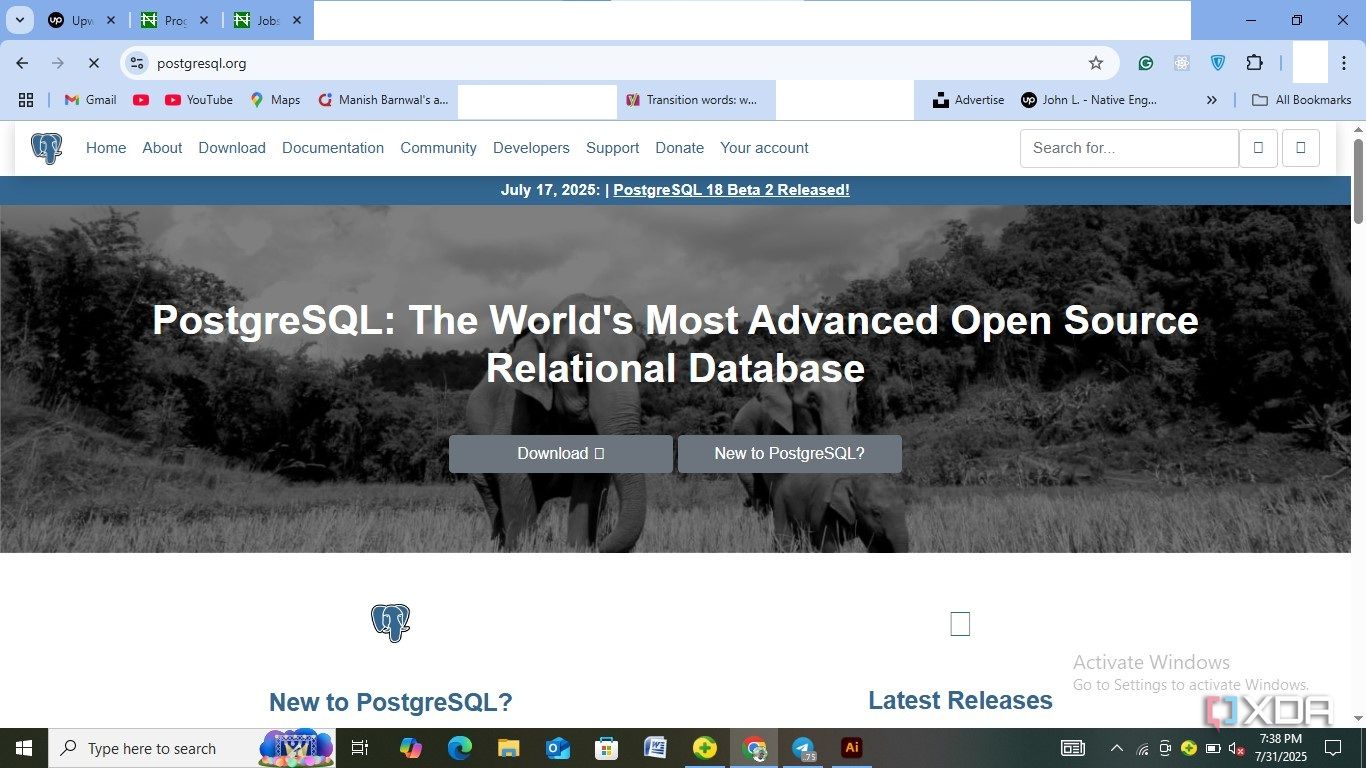Open the blue shield extension icon
Image resolution: width=1366 pixels, height=768 pixels.
[x=1218, y=63]
